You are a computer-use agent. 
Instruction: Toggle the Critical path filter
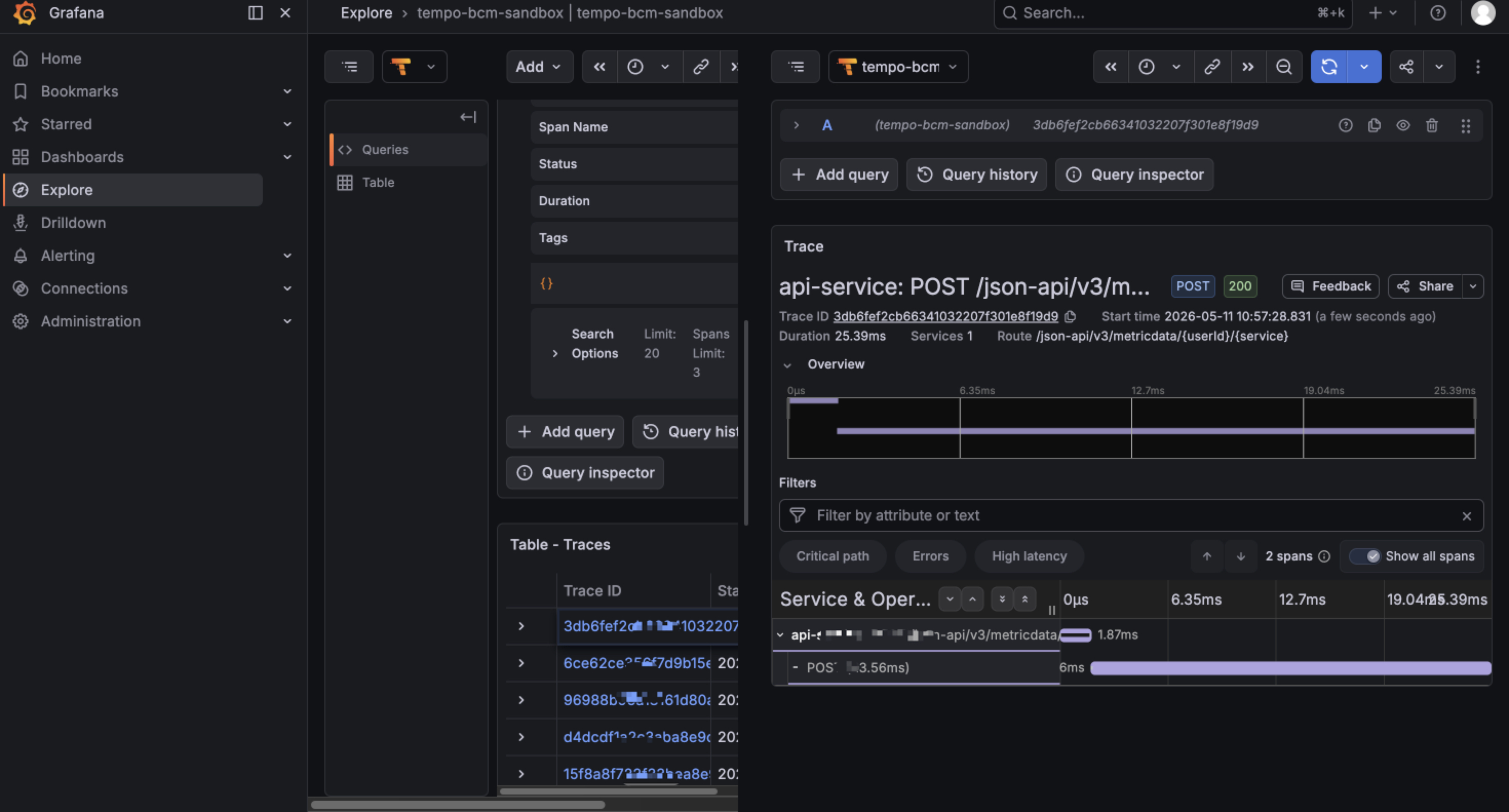pyautogui.click(x=833, y=556)
